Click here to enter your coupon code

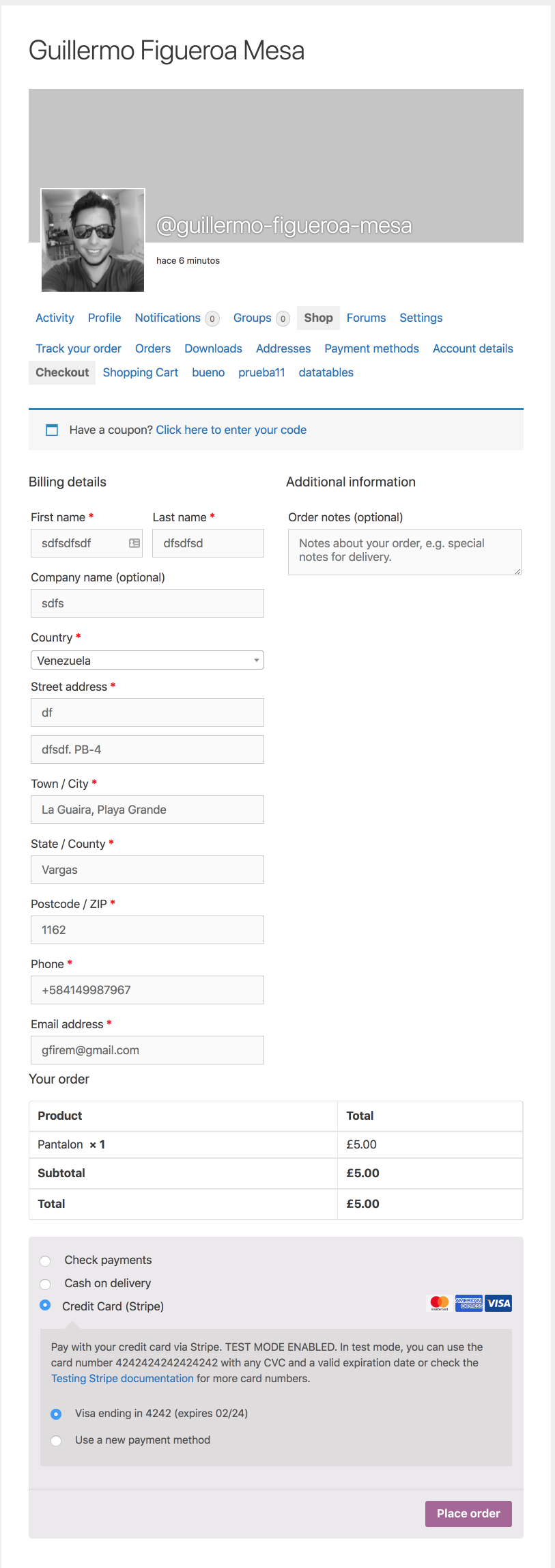click(x=231, y=430)
